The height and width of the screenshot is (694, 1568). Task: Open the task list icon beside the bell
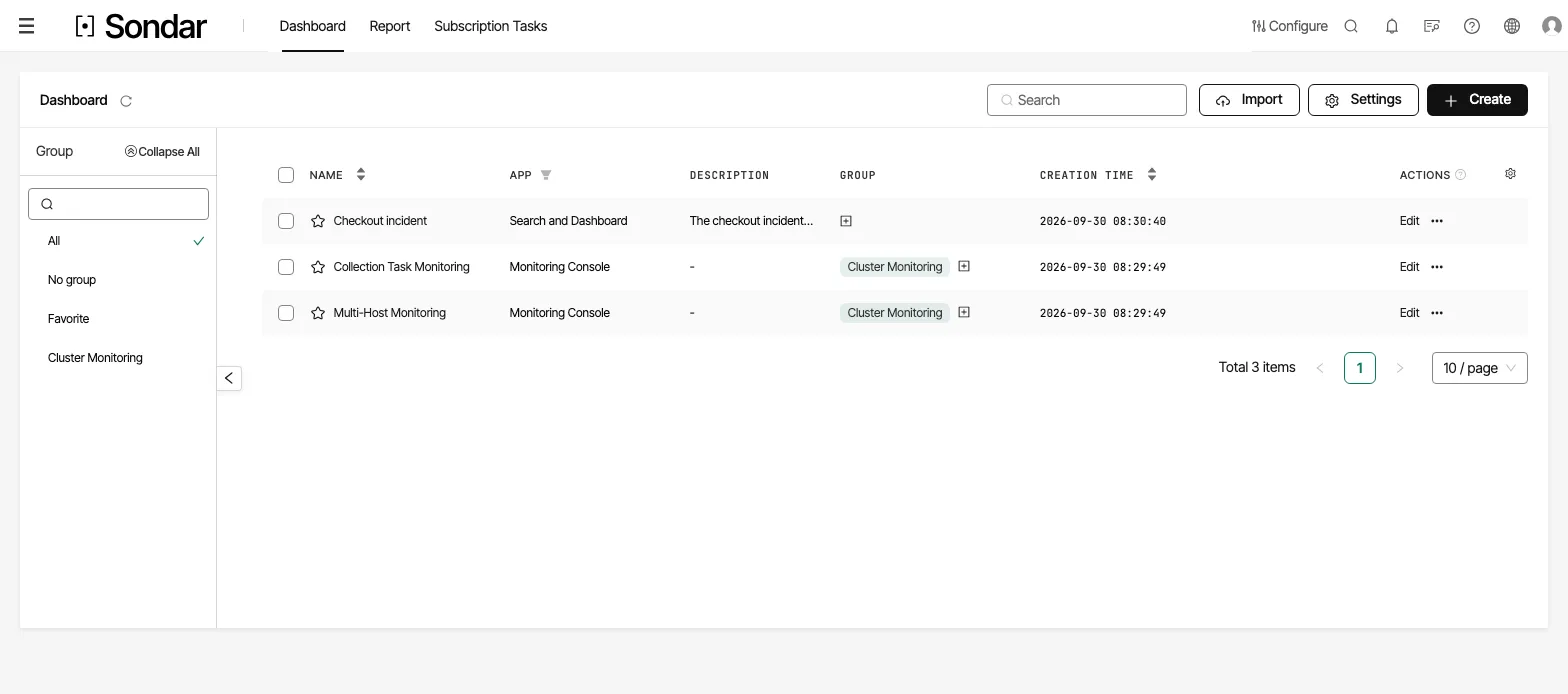pos(1431,26)
